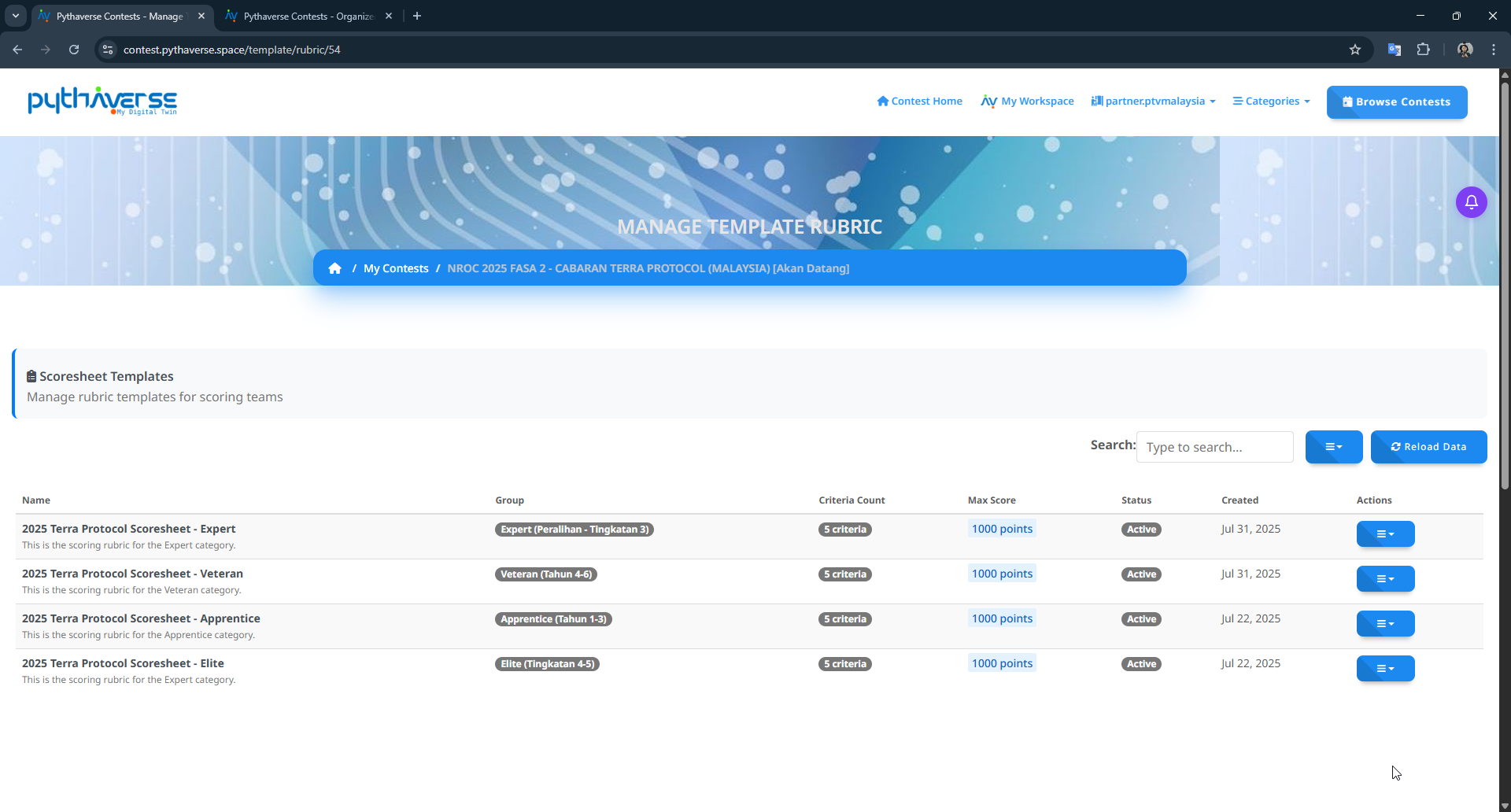Sort by Max Score column header
Viewport: 1511px width, 812px height.
(992, 500)
